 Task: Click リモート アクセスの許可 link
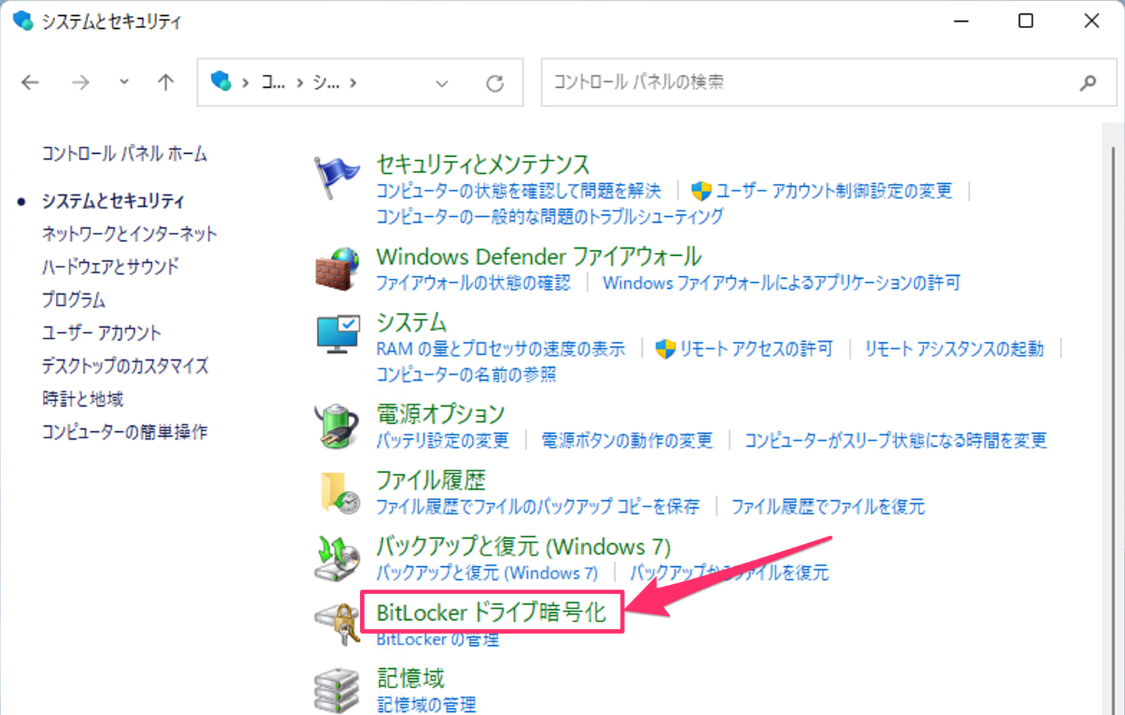pyautogui.click(x=756, y=349)
